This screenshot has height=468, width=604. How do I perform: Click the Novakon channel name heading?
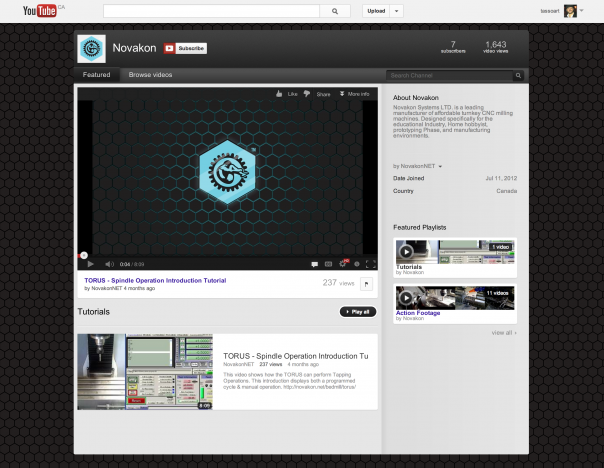pos(134,48)
